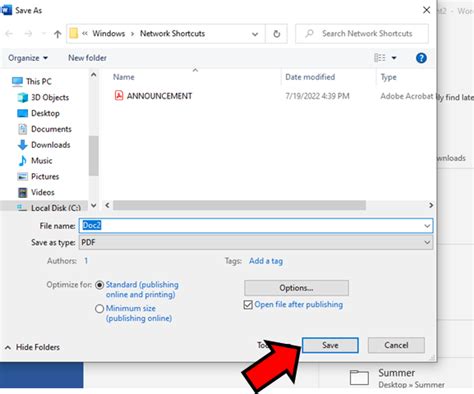The image size is (474, 394).
Task: Collapse folders with Hide Folders
Action: pyautogui.click(x=32, y=347)
